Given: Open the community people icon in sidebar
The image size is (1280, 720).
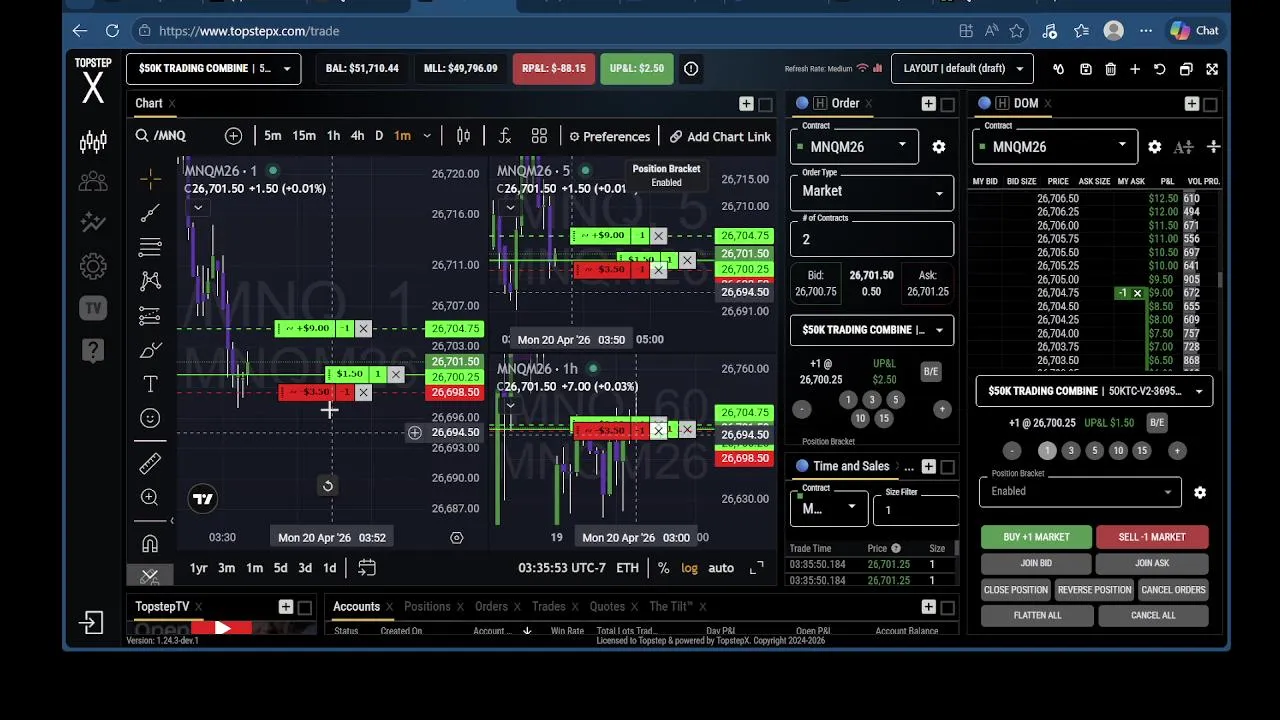Looking at the screenshot, I should pyautogui.click(x=93, y=182).
